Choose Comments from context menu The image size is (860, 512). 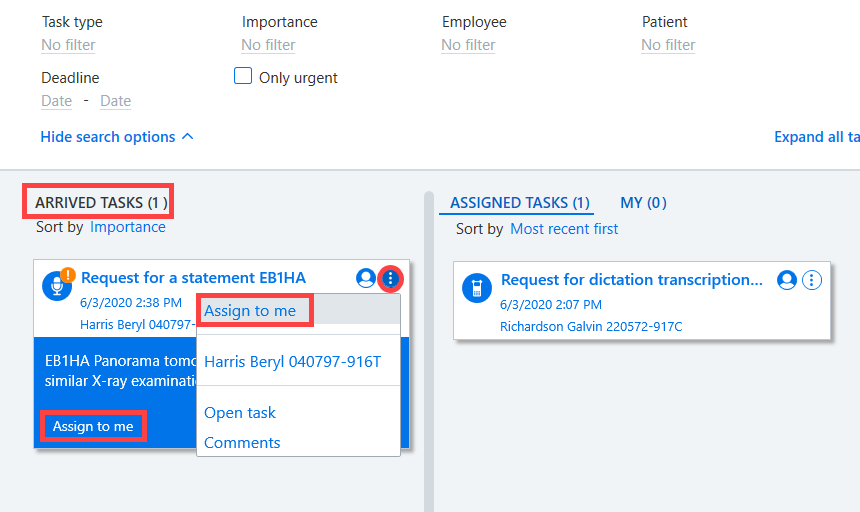tap(242, 442)
